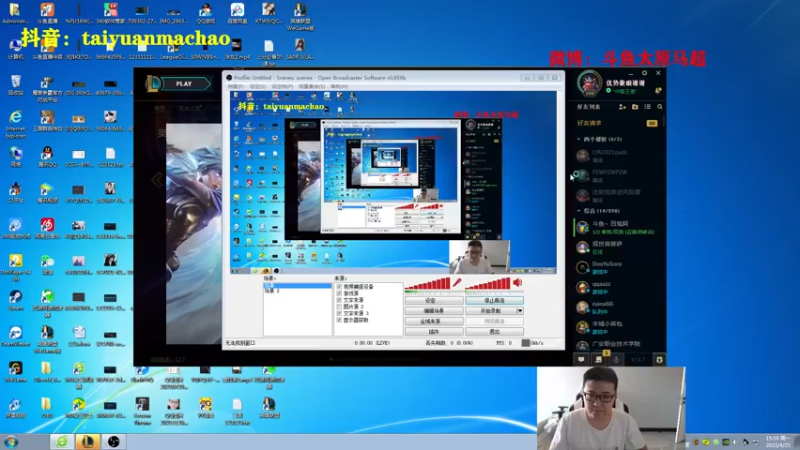Open the Internet Explorer desktop icon
Viewport: 800px width, 450px height.
(15, 124)
